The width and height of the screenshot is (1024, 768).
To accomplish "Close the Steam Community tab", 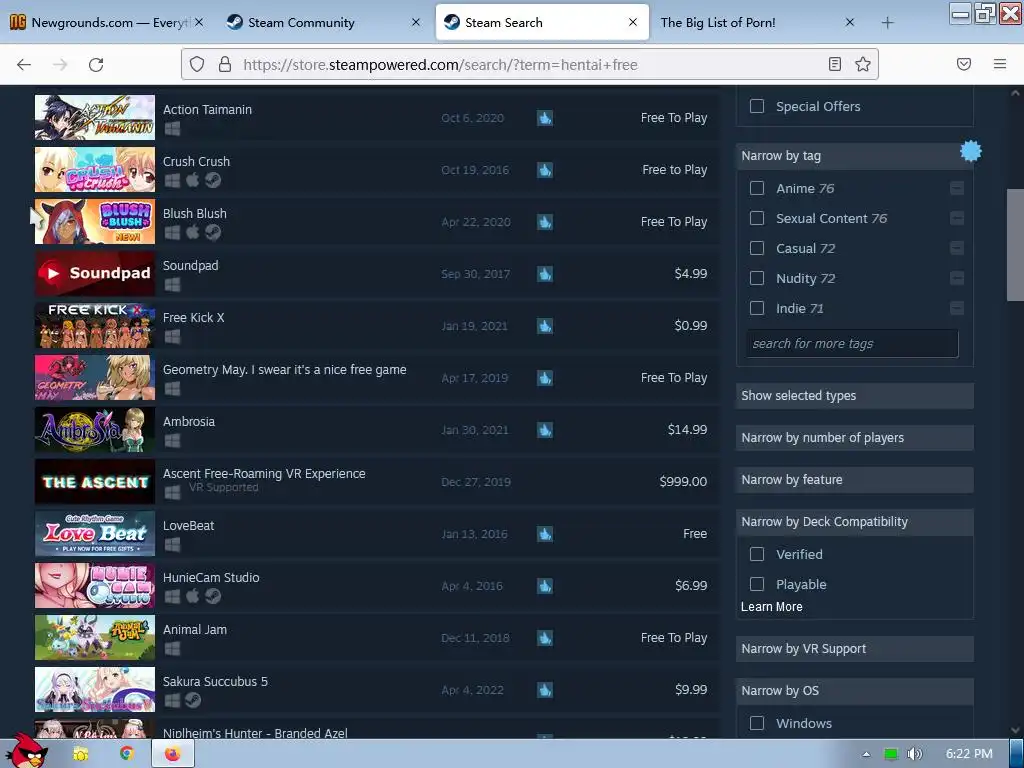I will (416, 22).
